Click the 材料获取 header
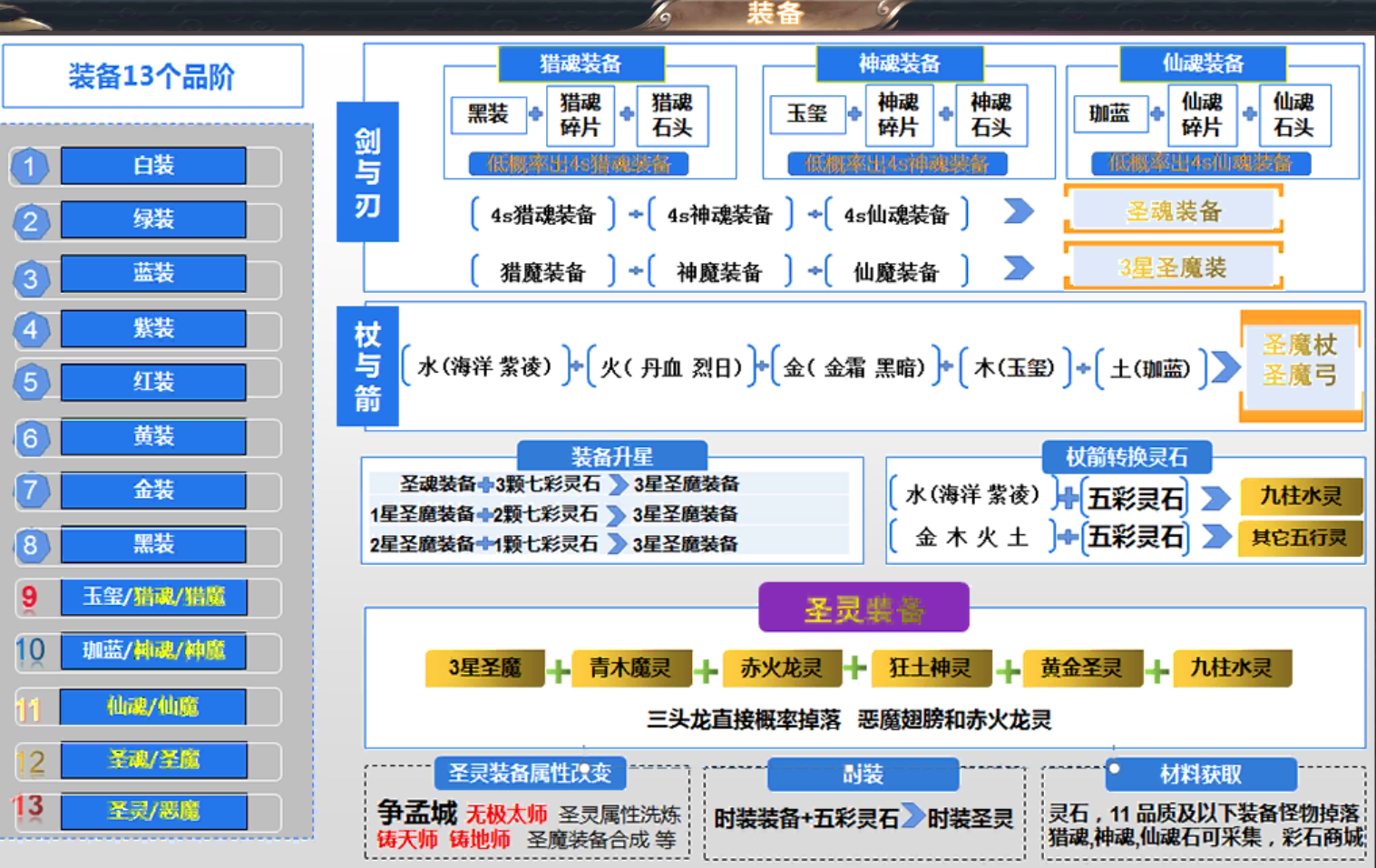Viewport: 1376px width, 868px height. click(1201, 775)
